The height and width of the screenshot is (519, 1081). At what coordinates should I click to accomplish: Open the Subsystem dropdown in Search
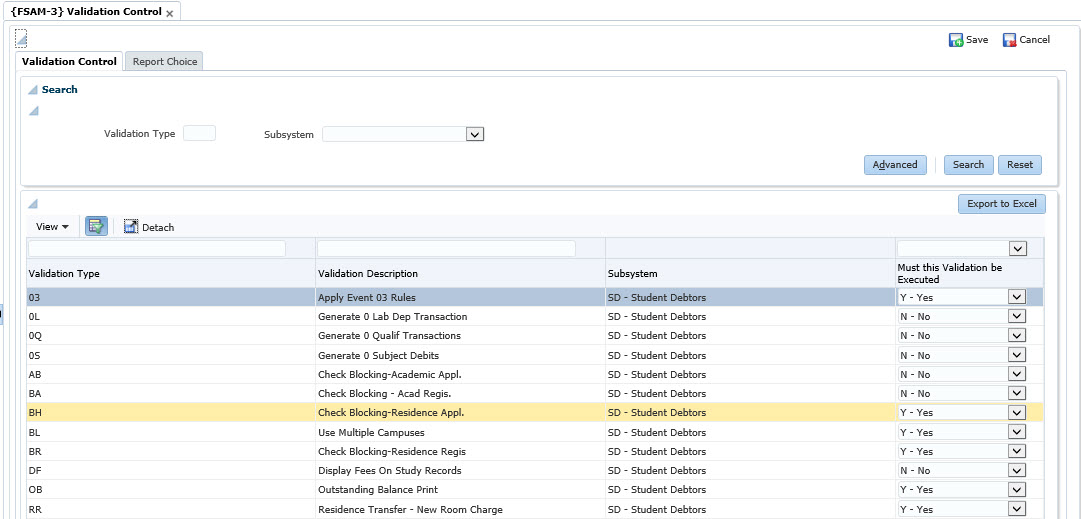click(x=475, y=134)
